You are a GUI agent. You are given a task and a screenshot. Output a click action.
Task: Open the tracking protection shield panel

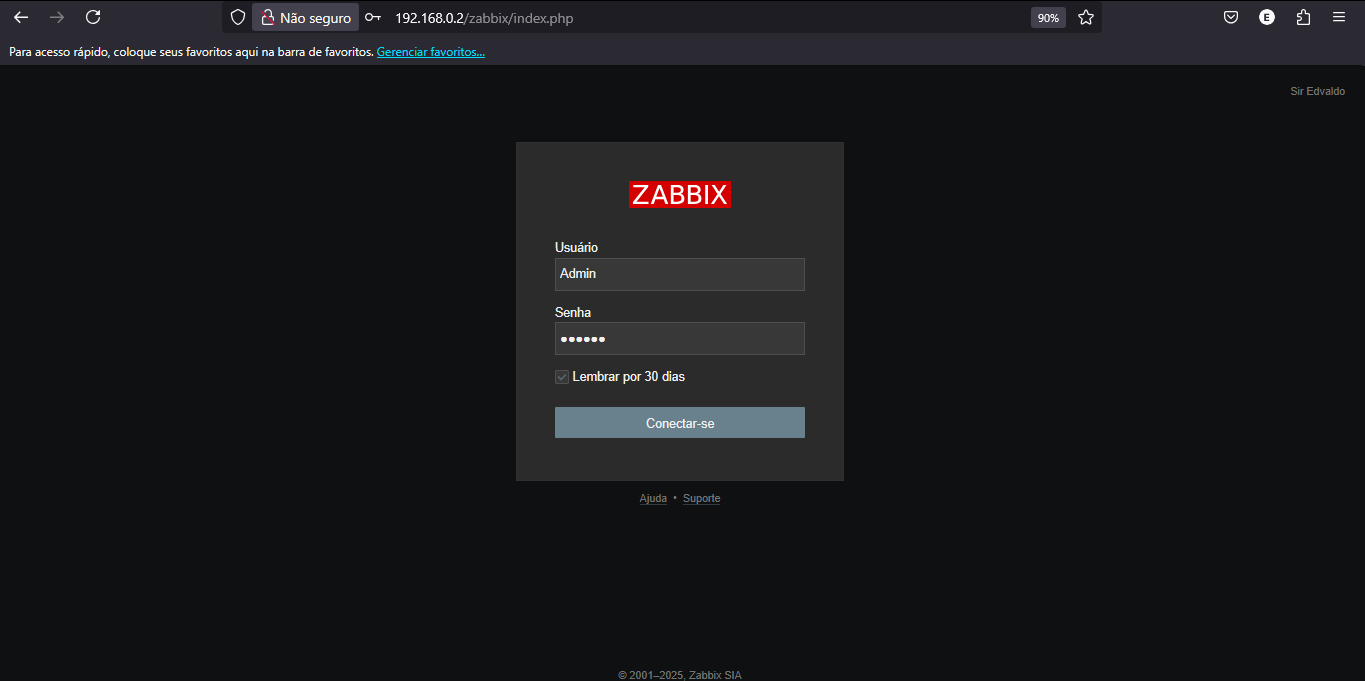coord(237,17)
